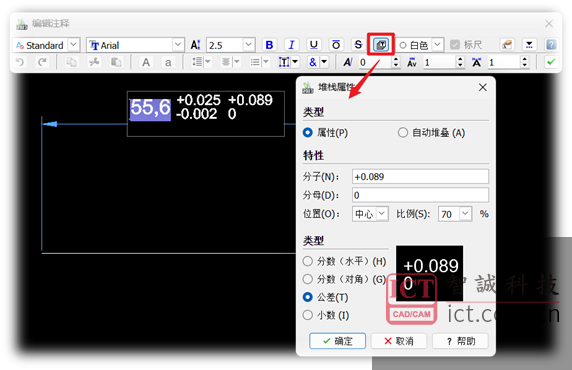Image resolution: width=572 pixels, height=370 pixels.
Task: Click the 分子(N) numerator input field
Action: tap(420, 177)
